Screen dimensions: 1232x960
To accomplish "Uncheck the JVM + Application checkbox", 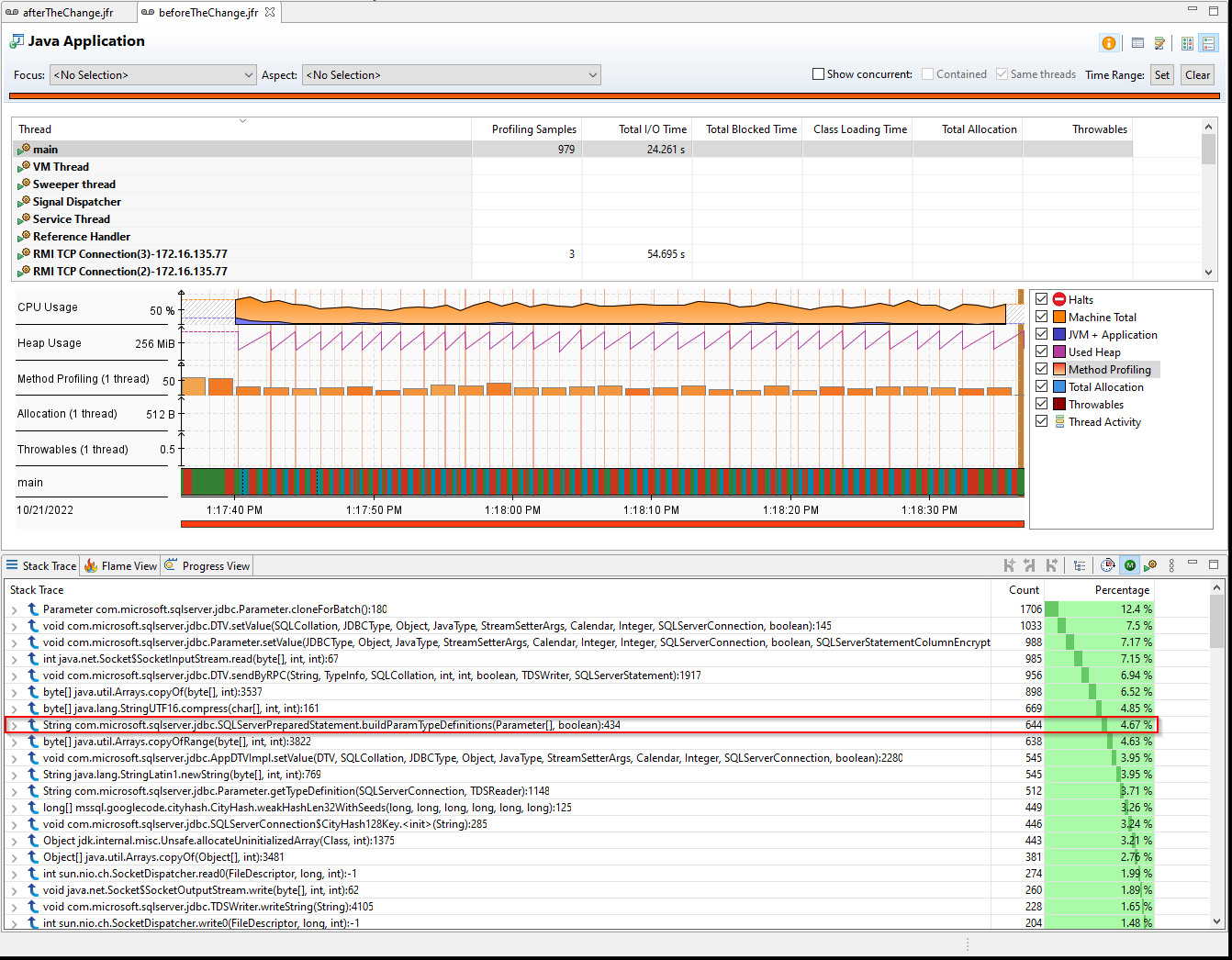I will click(x=1041, y=334).
